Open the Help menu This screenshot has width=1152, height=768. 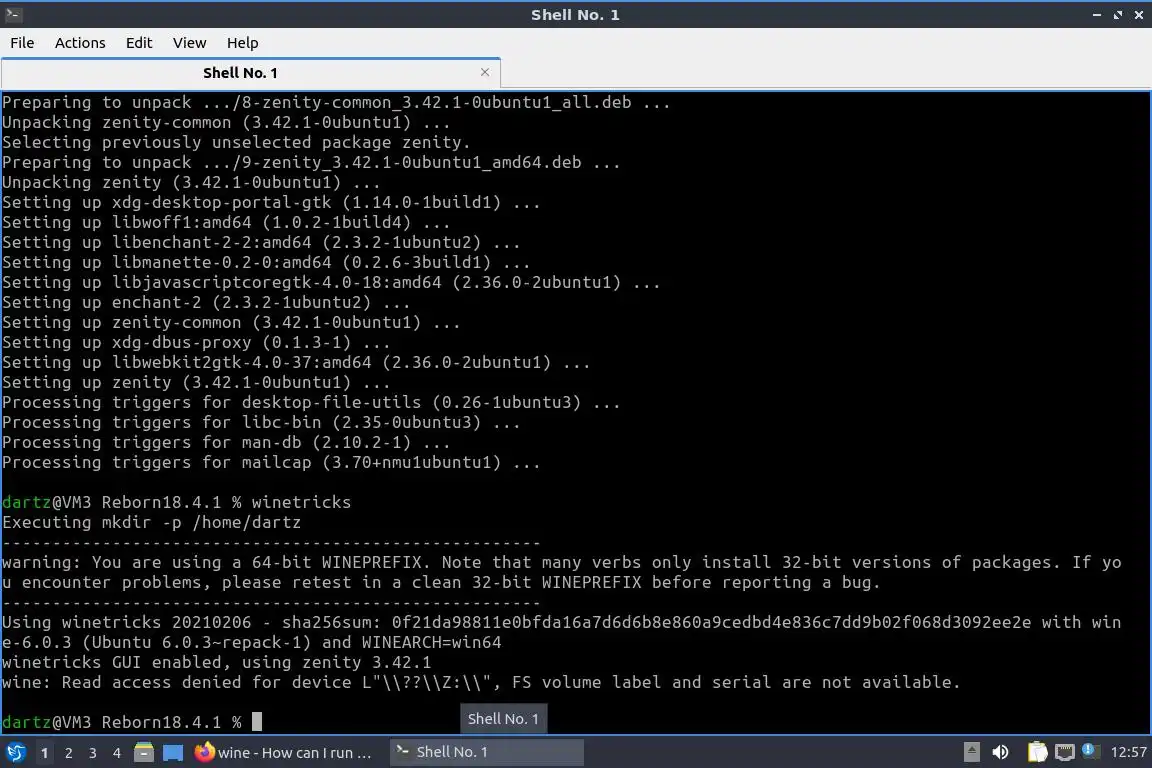click(242, 43)
